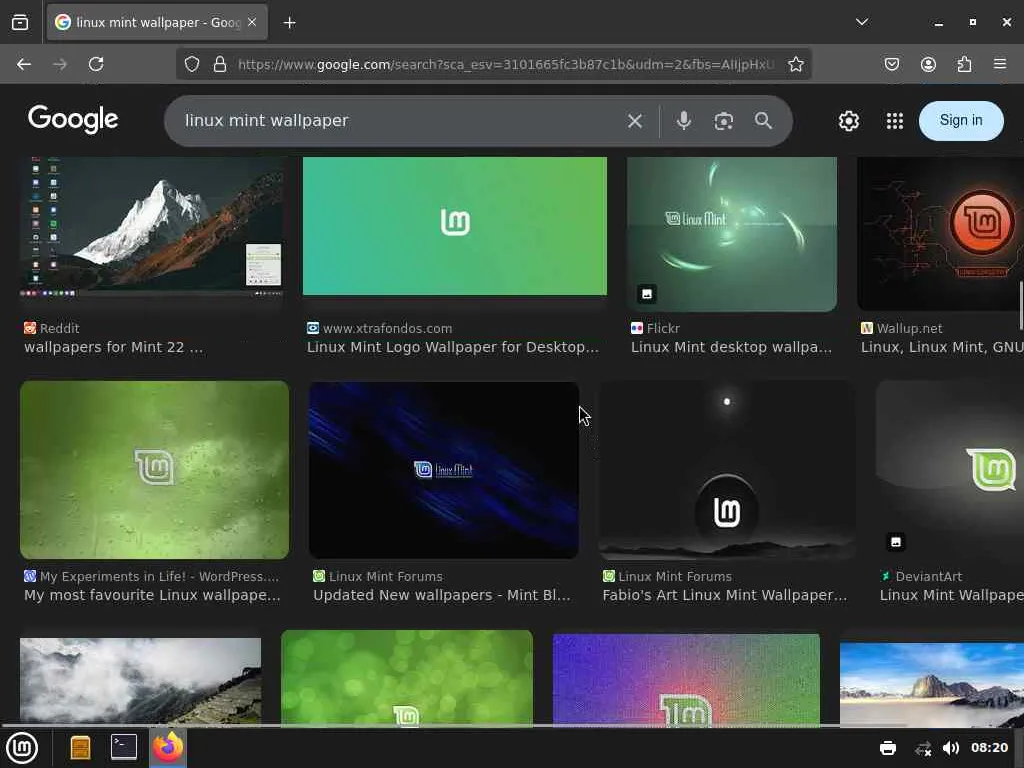
Task: Click the licensable badge on Flickr image
Action: coord(647,294)
